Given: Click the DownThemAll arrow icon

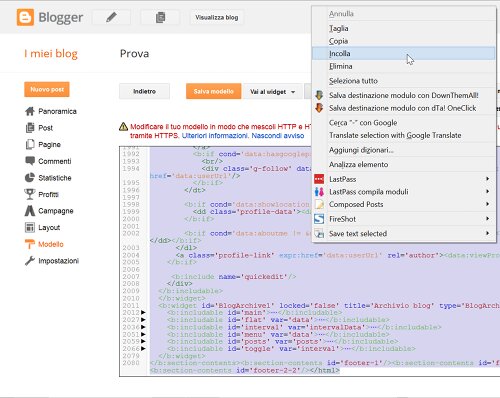Looking at the screenshot, I should [319, 95].
